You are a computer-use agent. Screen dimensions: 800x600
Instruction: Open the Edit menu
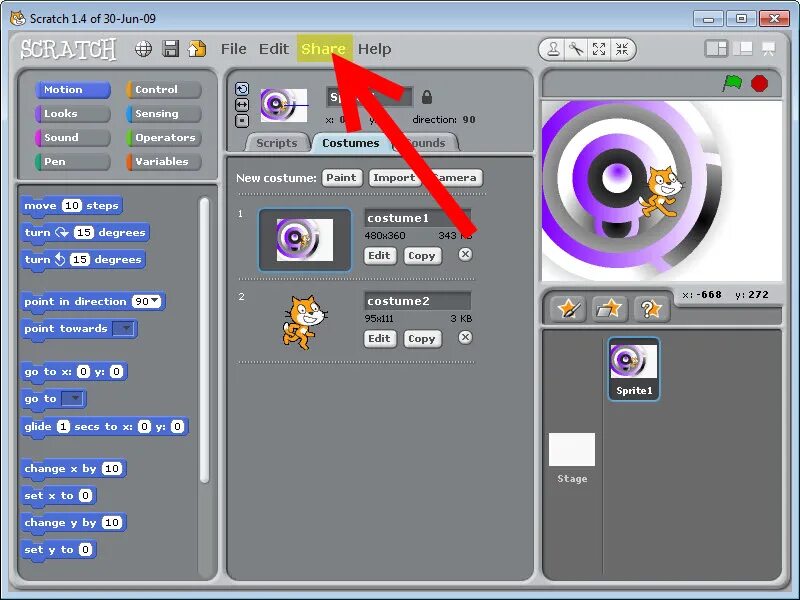[274, 49]
